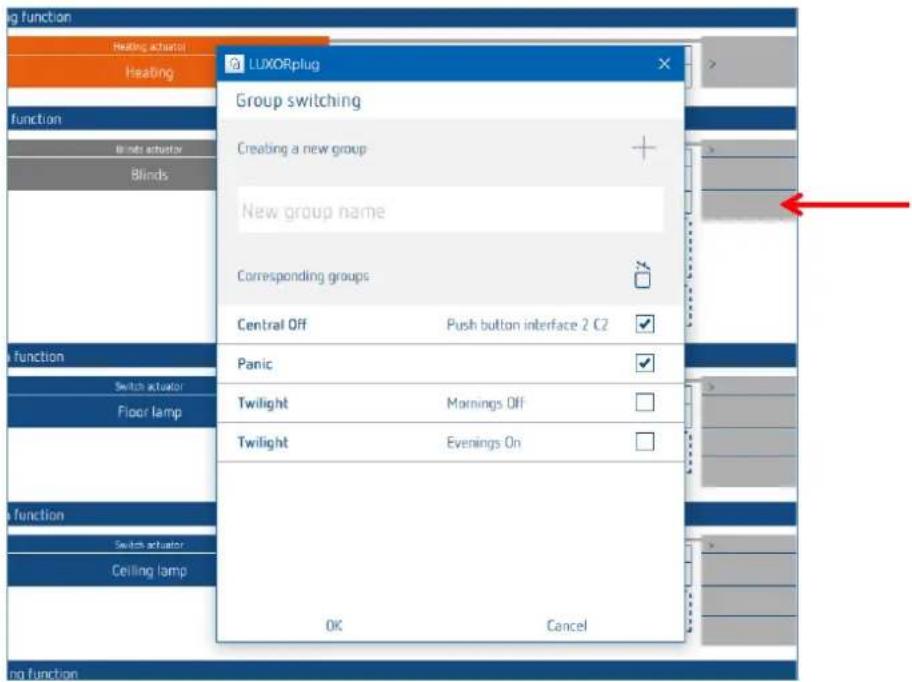The height and width of the screenshot is (682, 912).
Task: Click the Switch actuator header above Ceiling lamp
Action: pos(149,545)
